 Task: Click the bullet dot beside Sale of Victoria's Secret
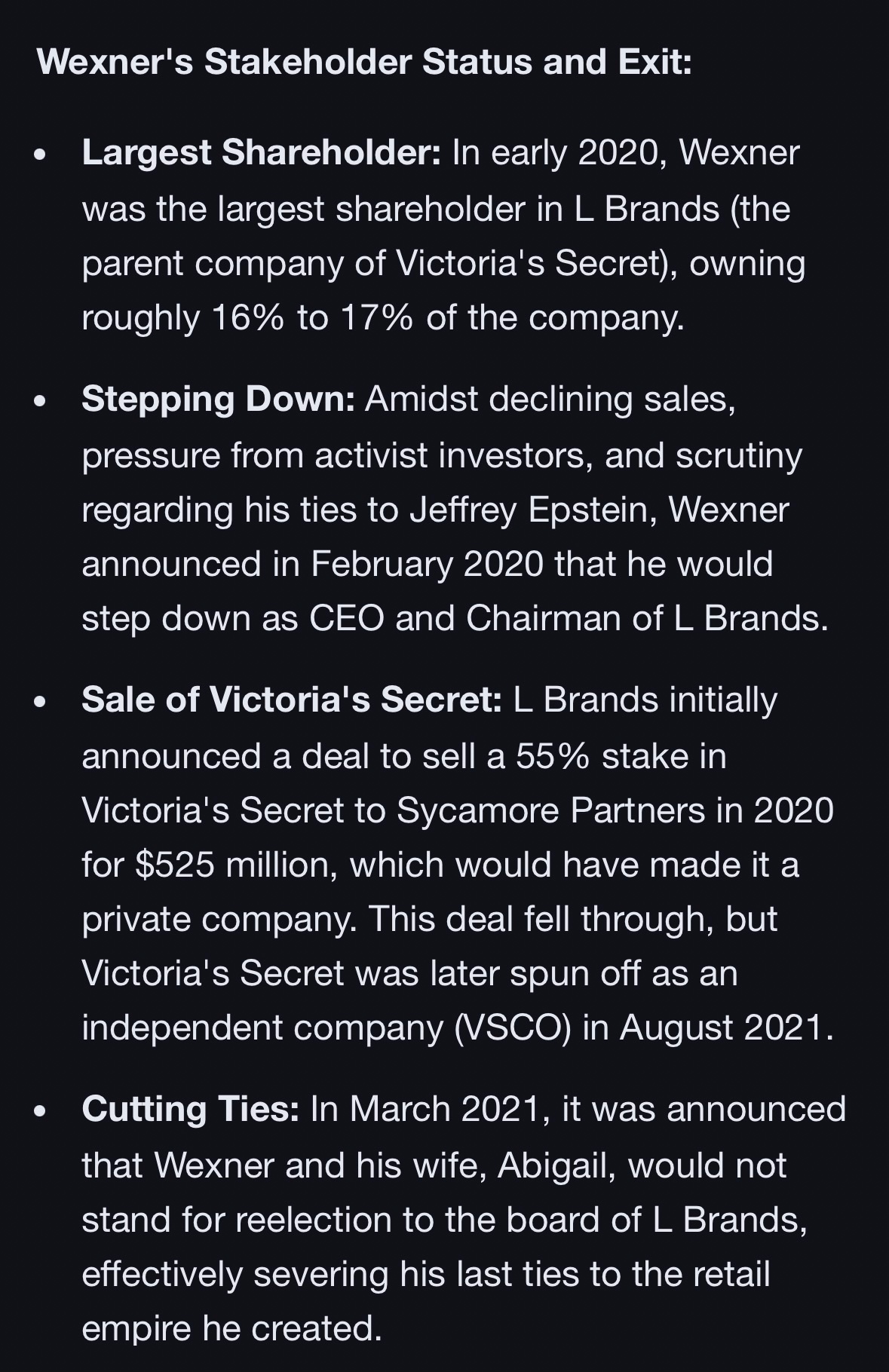coord(41,702)
